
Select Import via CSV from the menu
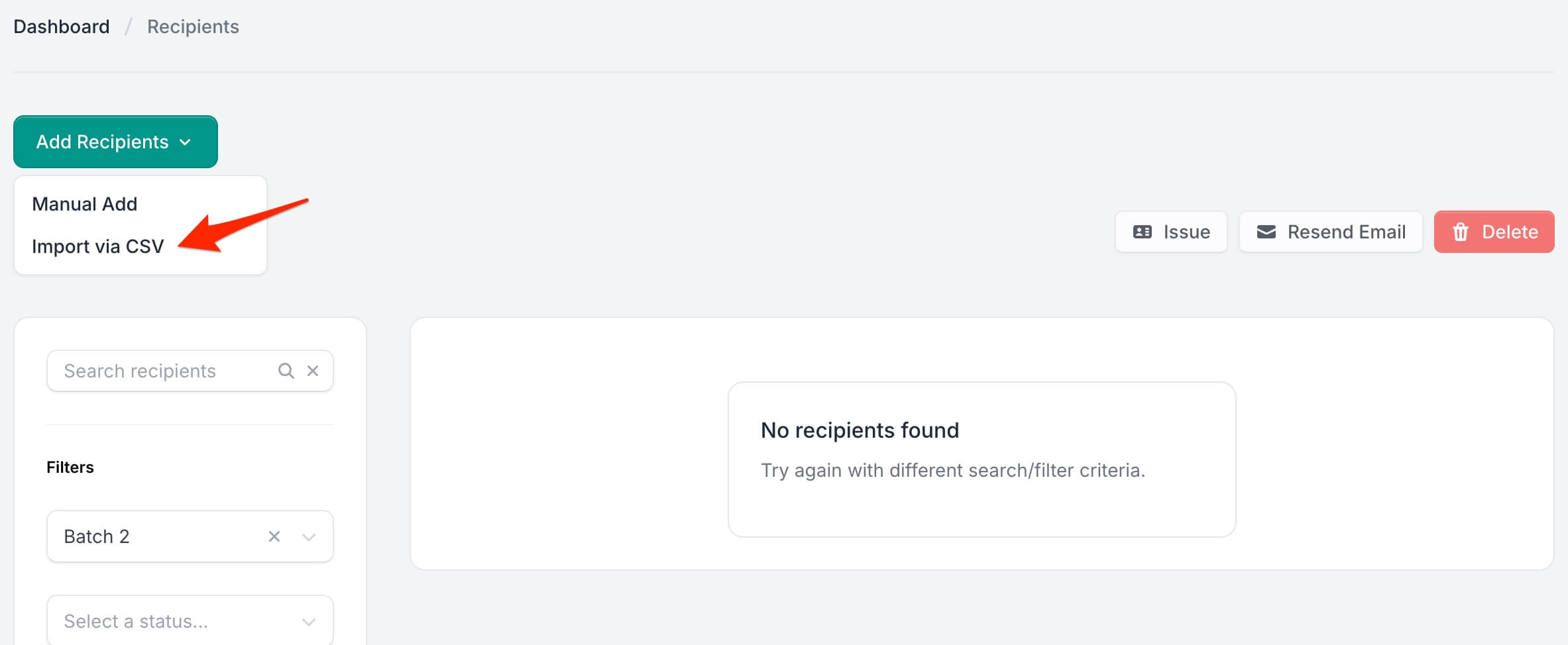(98, 246)
